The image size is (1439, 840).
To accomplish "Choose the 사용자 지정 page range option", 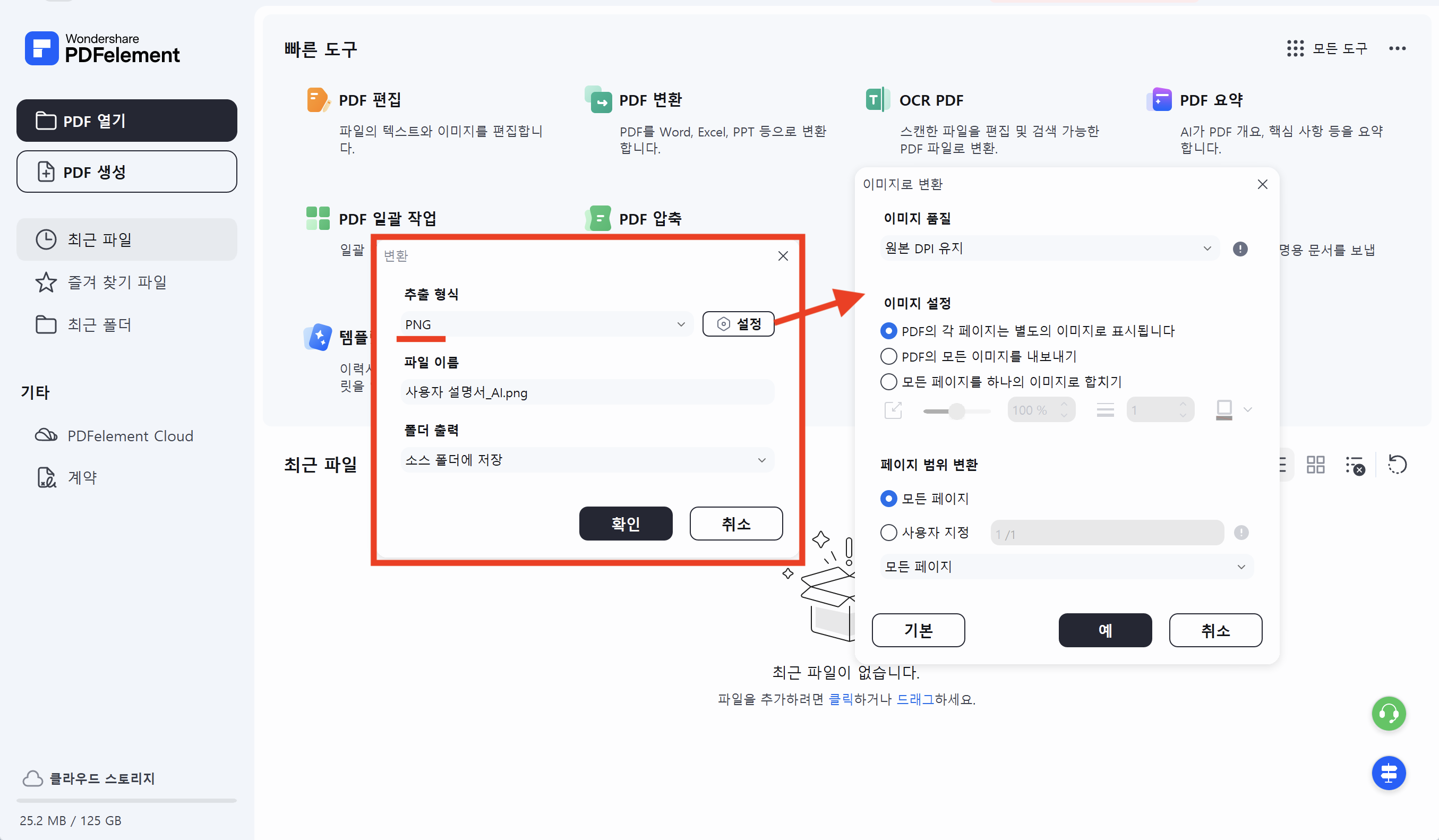I will (x=888, y=532).
